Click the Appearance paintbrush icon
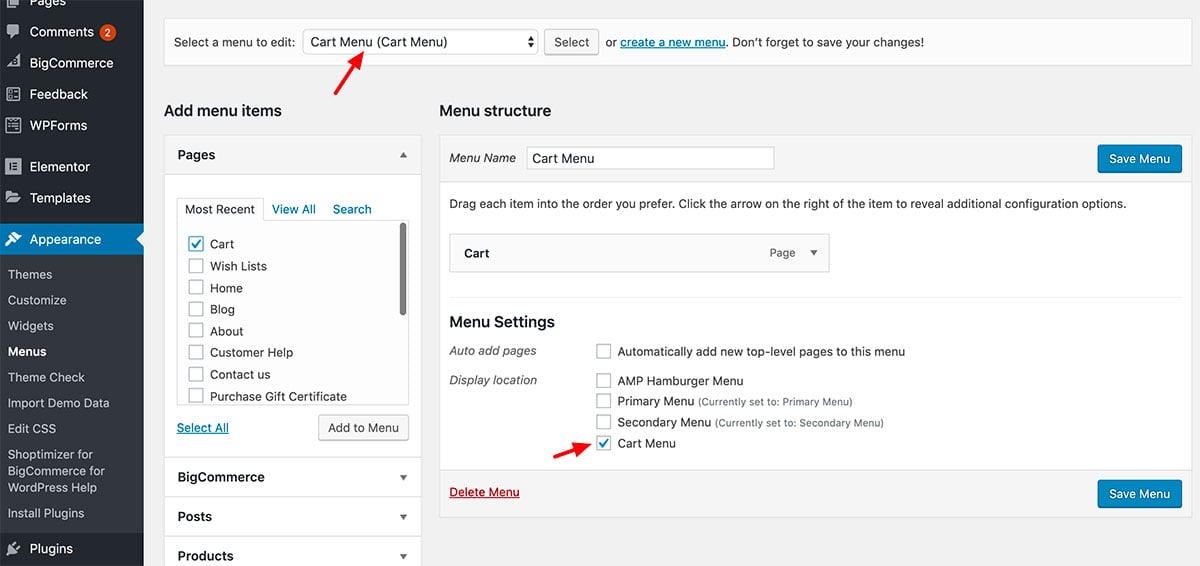The height and width of the screenshot is (566, 1200). coord(13,239)
